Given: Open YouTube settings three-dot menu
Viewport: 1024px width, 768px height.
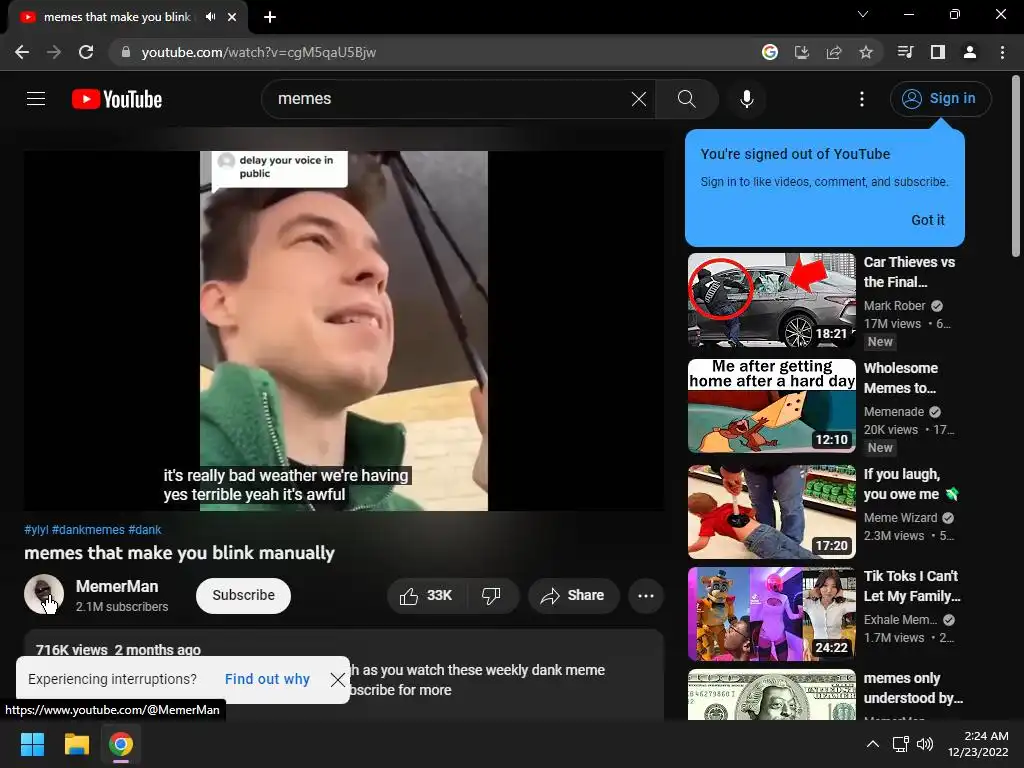Looking at the screenshot, I should coord(861,99).
